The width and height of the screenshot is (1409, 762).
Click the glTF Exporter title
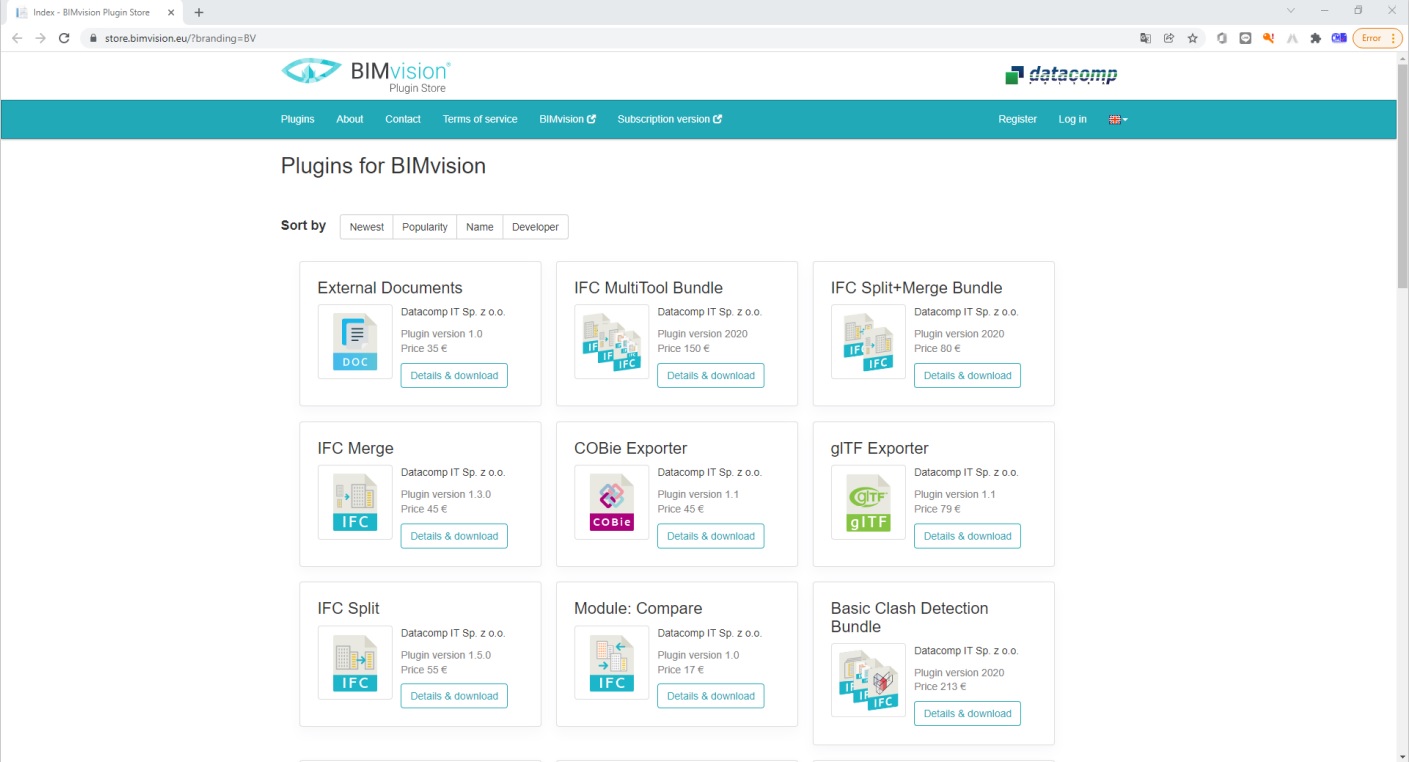tap(880, 448)
